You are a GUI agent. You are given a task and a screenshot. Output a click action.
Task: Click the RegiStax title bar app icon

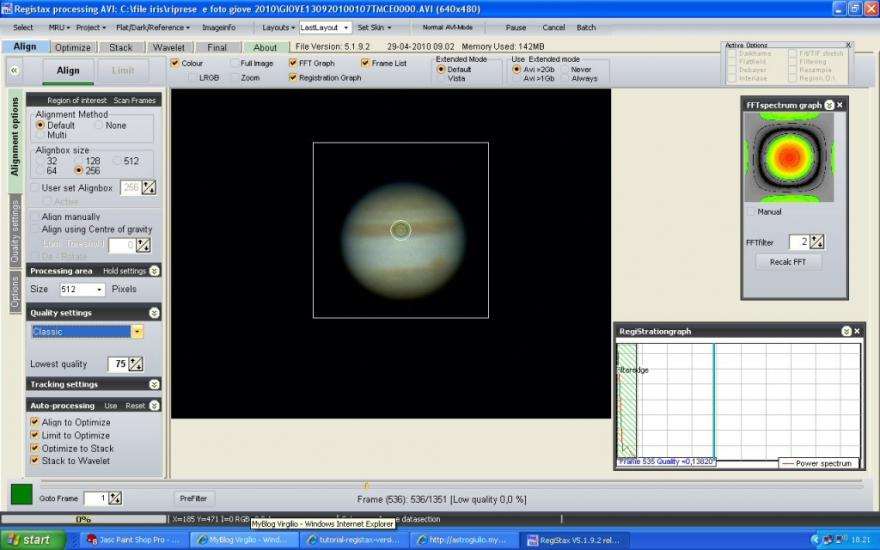(x=7, y=9)
